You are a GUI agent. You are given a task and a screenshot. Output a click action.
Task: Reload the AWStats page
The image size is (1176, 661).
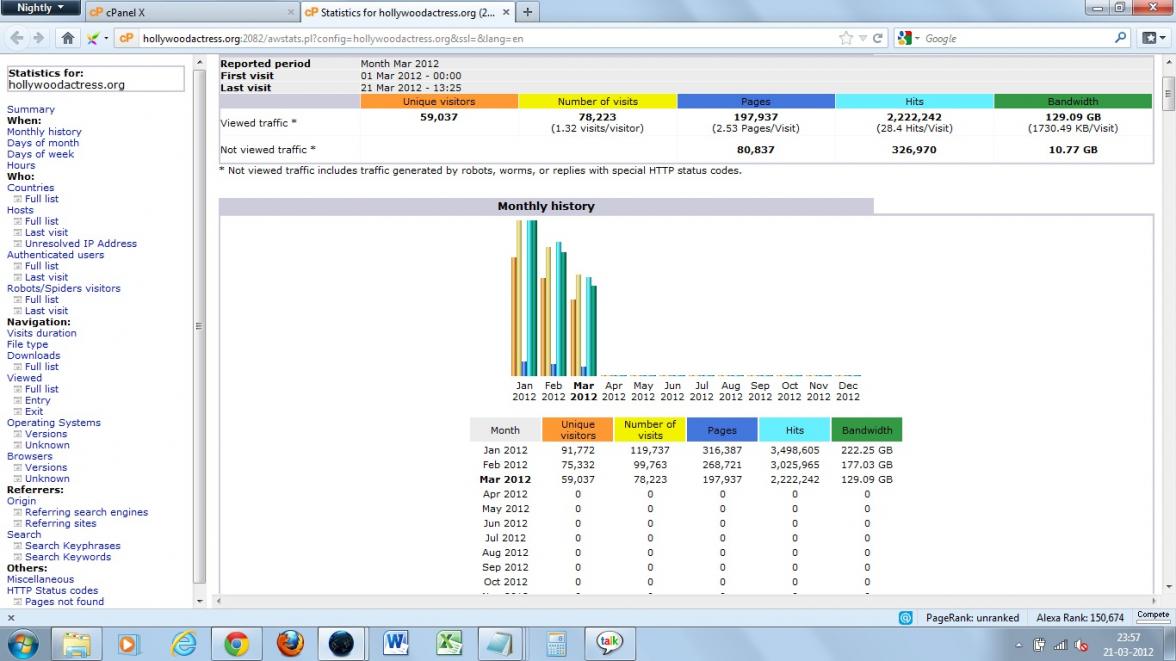coord(877,38)
